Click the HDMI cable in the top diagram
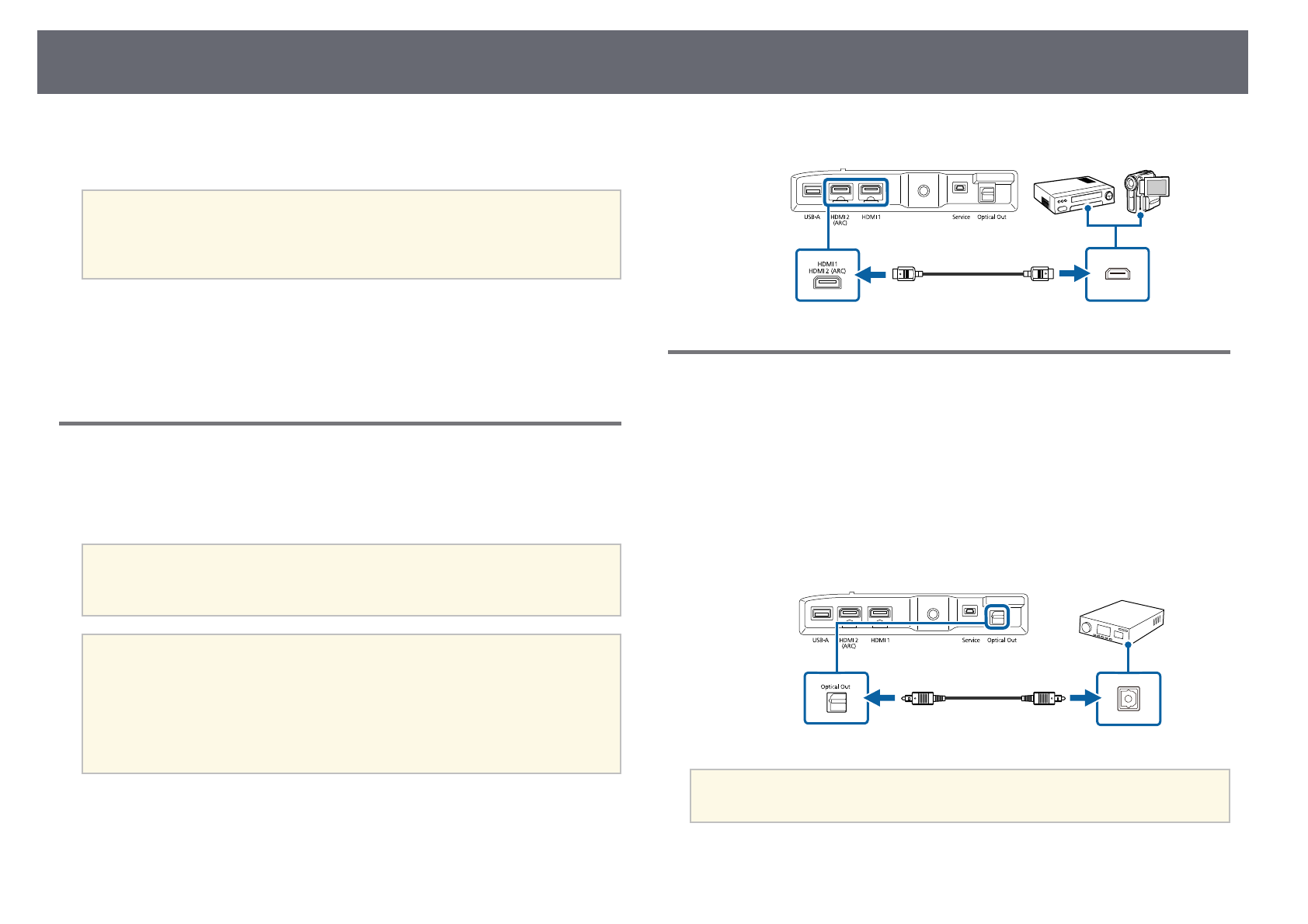1308x924 pixels. coord(972,273)
